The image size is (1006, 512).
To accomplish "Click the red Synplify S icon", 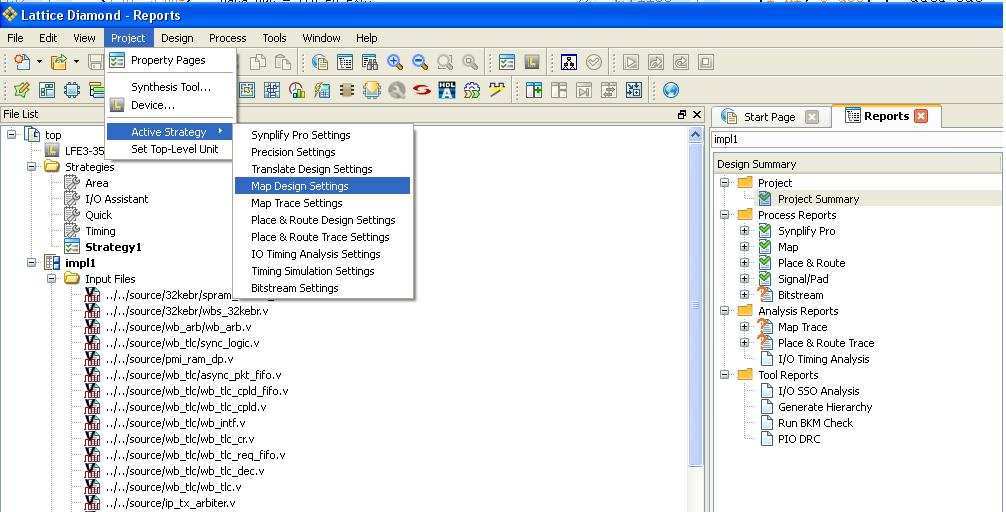I will (x=422, y=90).
